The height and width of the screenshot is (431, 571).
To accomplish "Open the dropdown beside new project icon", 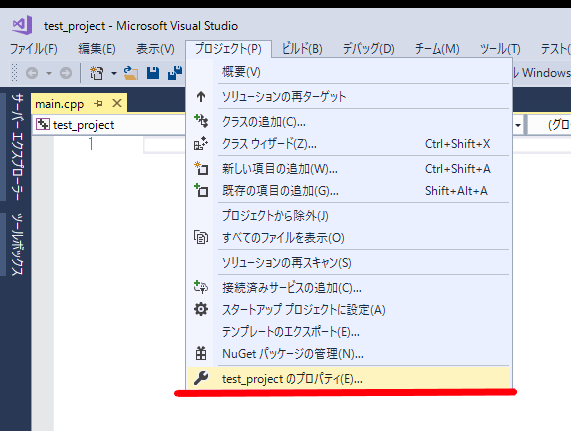I will (x=114, y=73).
